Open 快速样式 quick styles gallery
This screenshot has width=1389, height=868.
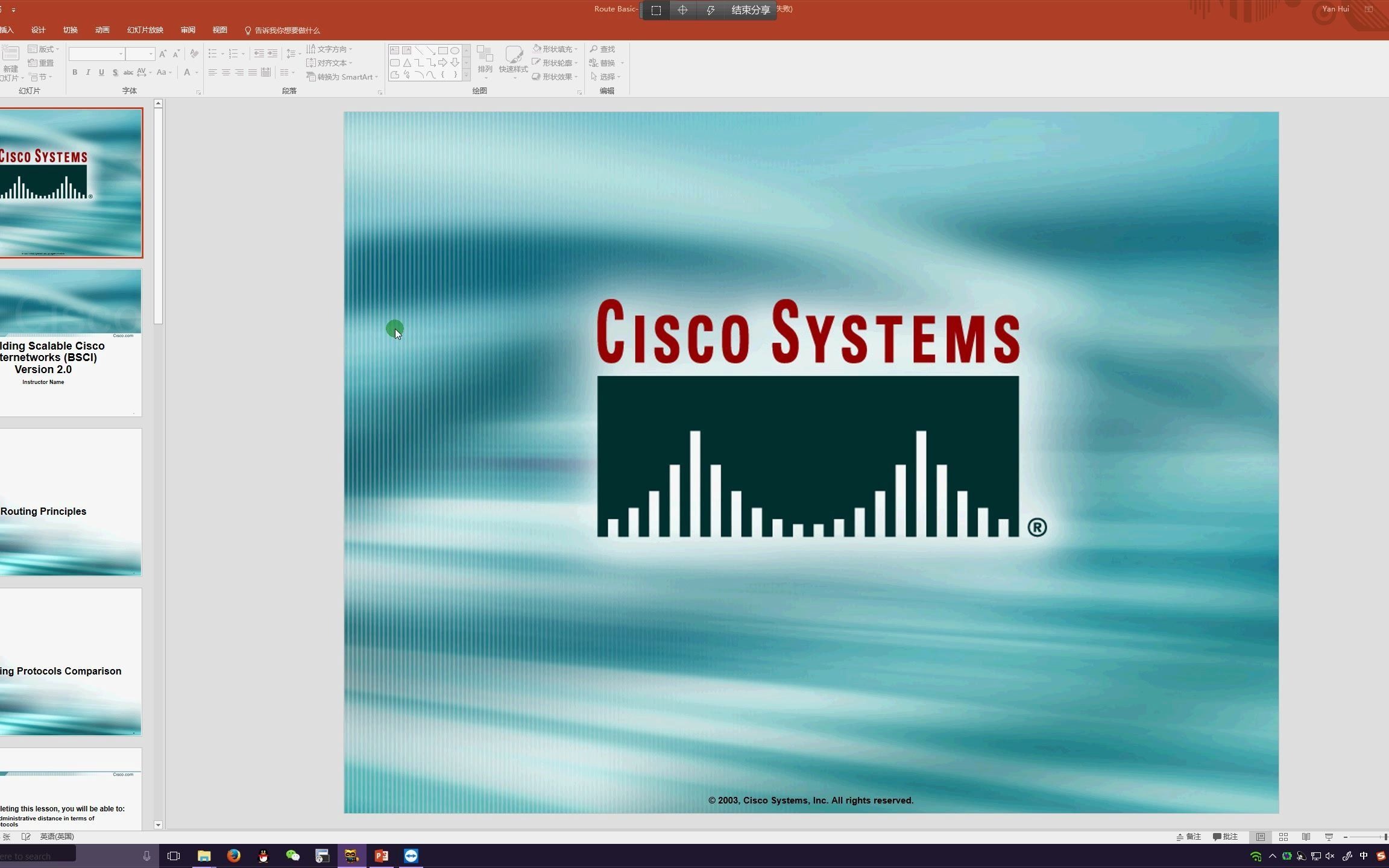(513, 62)
